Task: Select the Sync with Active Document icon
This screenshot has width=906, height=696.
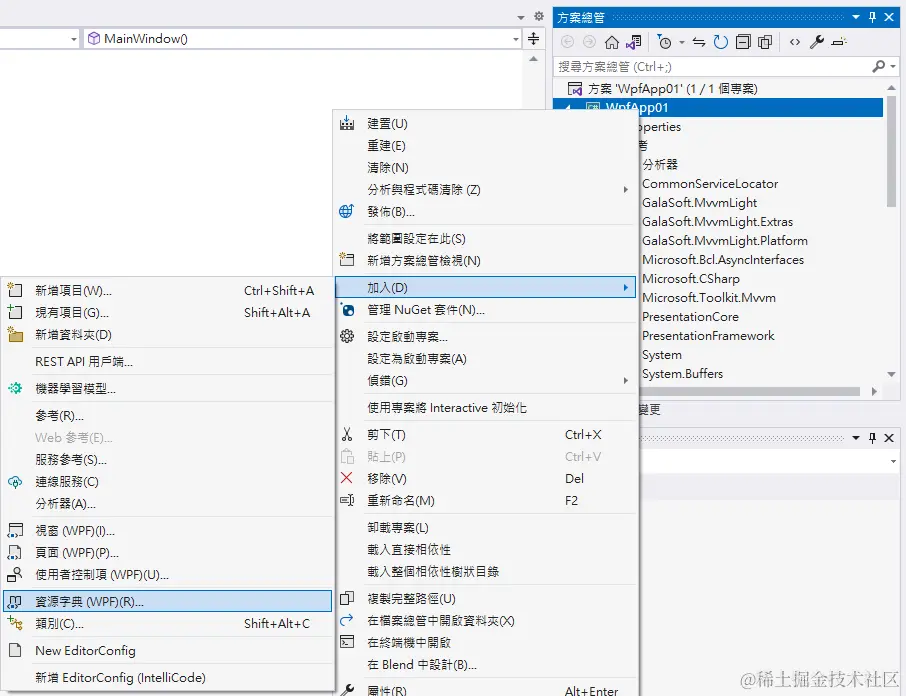Action: click(698, 41)
